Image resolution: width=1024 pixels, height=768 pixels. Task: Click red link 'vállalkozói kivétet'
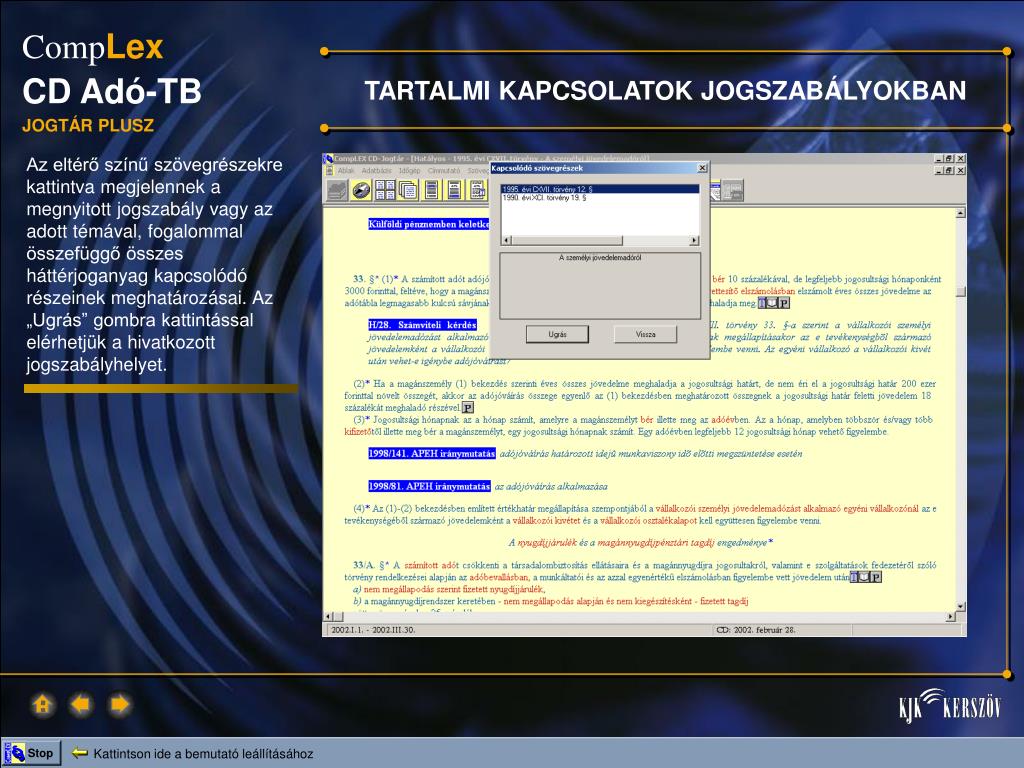(x=546, y=520)
